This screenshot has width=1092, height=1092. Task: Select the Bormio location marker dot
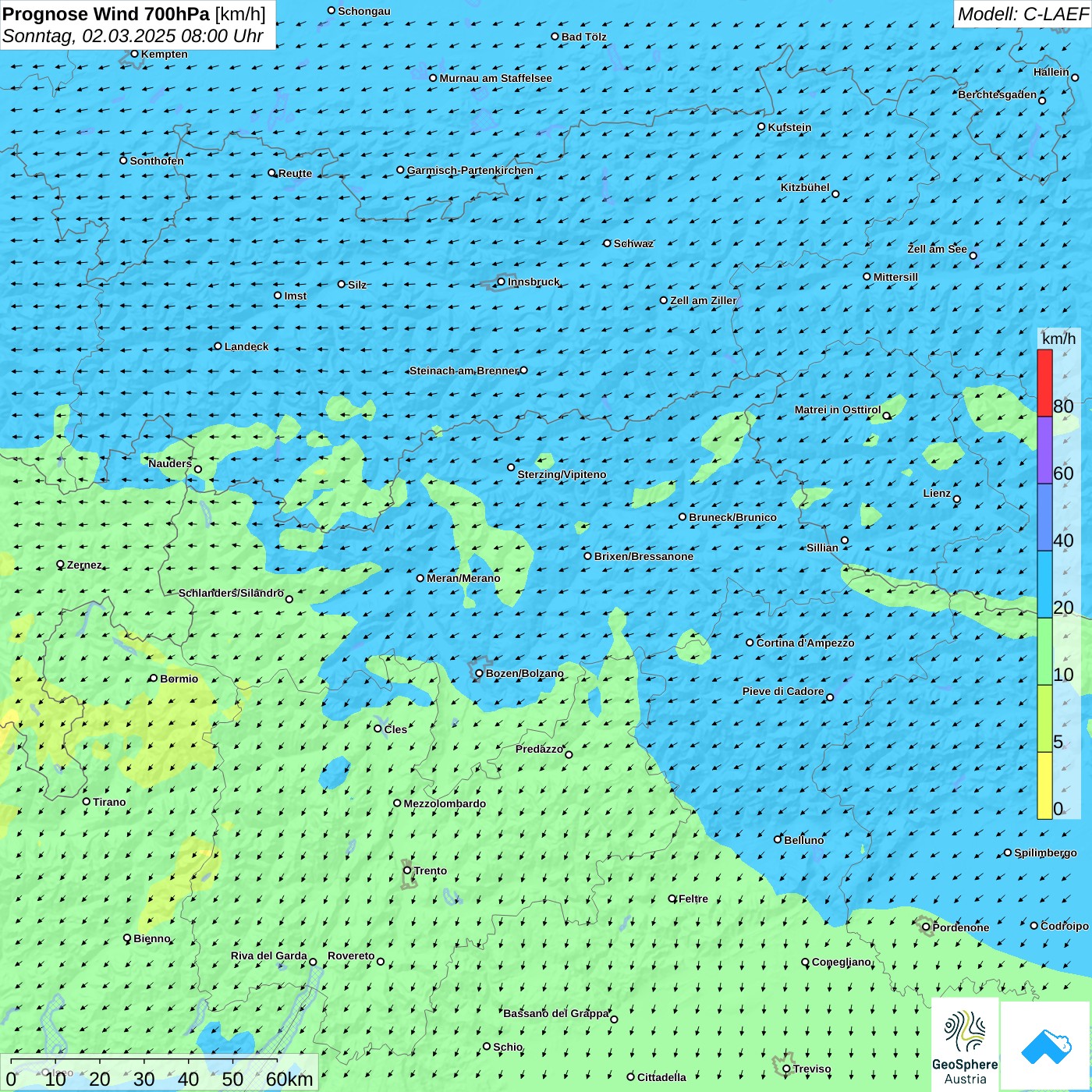153,679
